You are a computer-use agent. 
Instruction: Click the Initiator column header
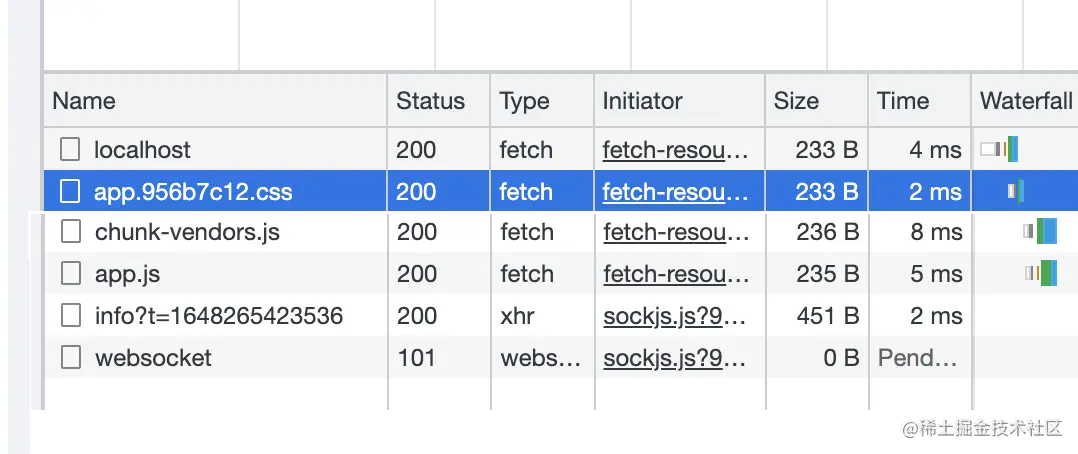click(x=642, y=101)
